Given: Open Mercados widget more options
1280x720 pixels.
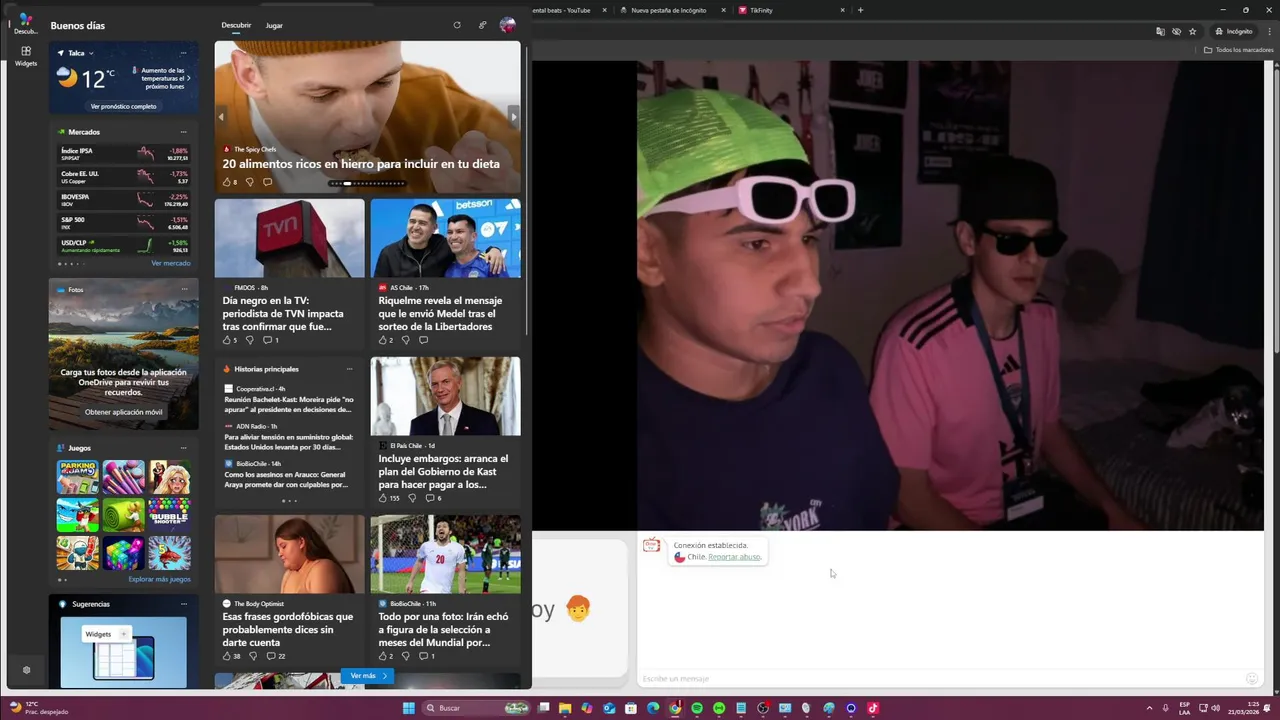Looking at the screenshot, I should (183, 132).
